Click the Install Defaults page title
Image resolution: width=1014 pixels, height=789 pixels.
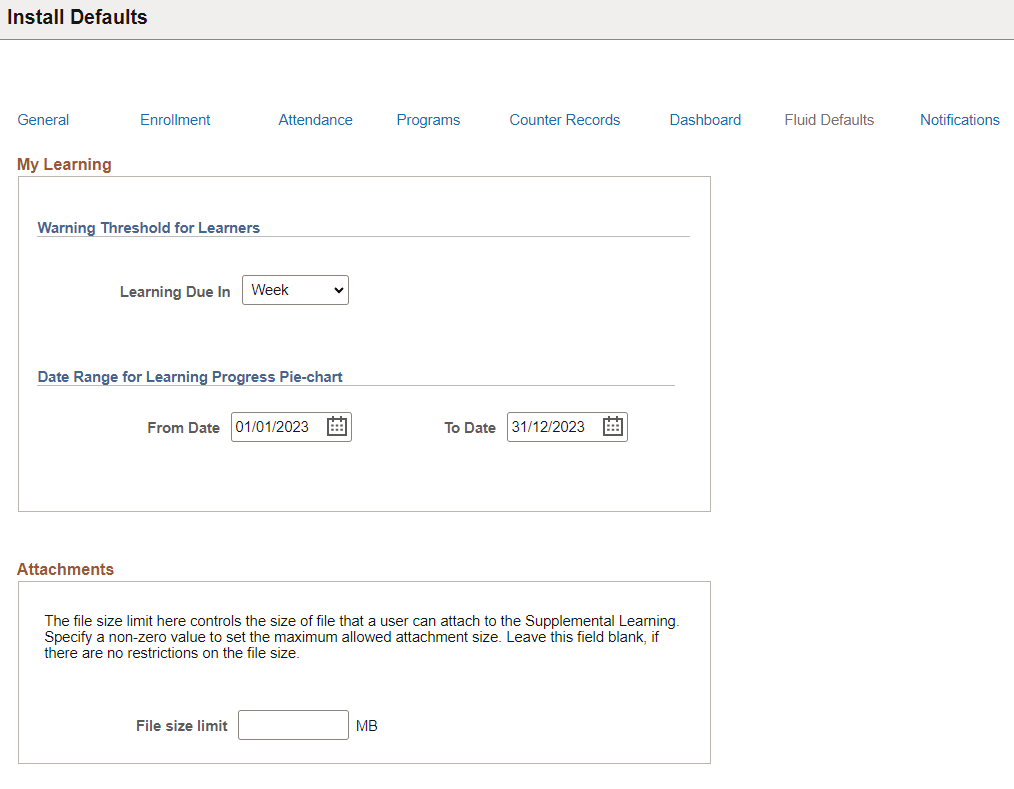77,17
